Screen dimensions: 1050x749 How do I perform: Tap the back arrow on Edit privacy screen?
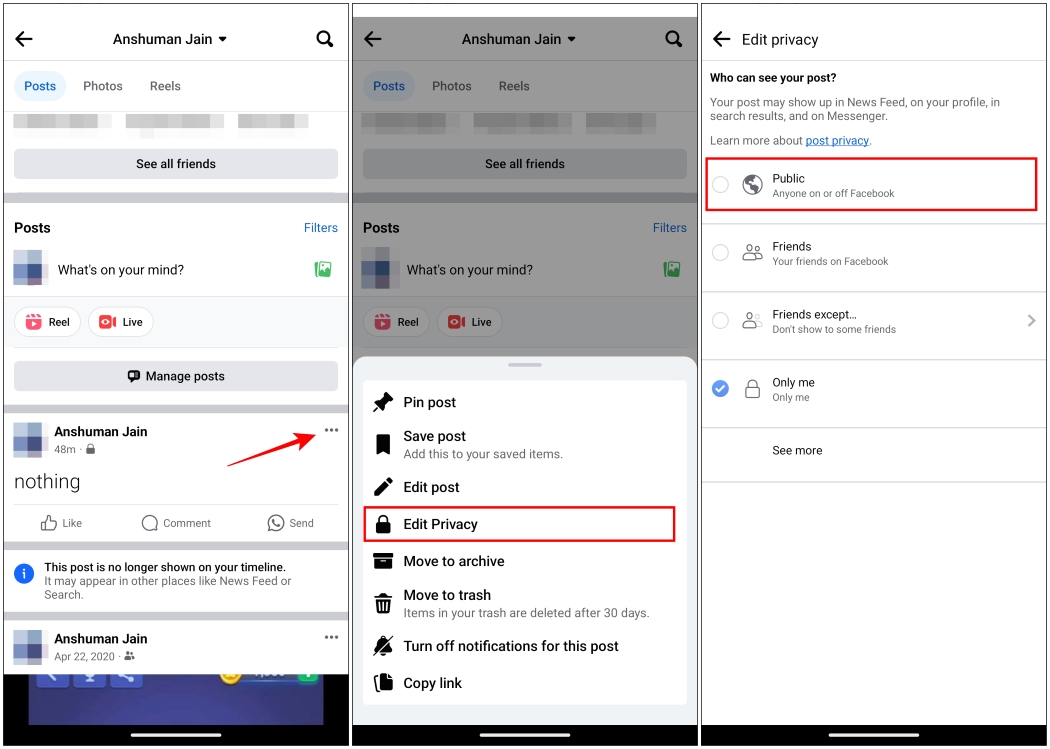coord(720,39)
